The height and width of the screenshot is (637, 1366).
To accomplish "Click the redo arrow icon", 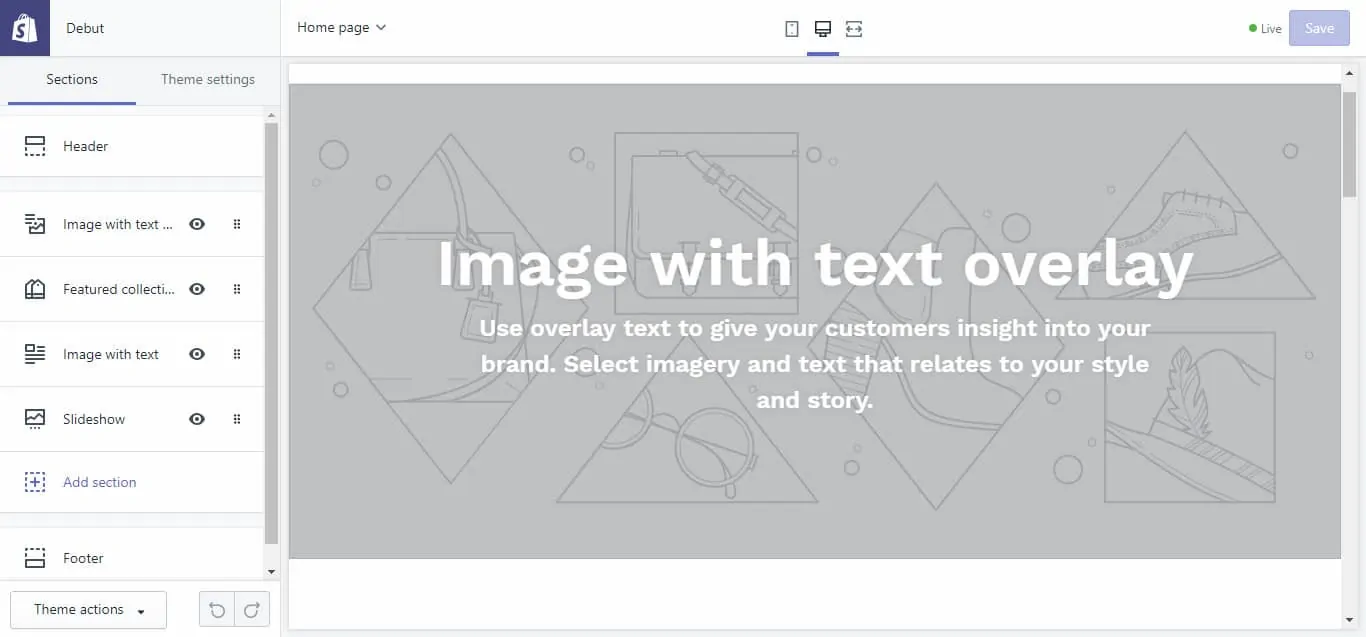I will (x=251, y=609).
